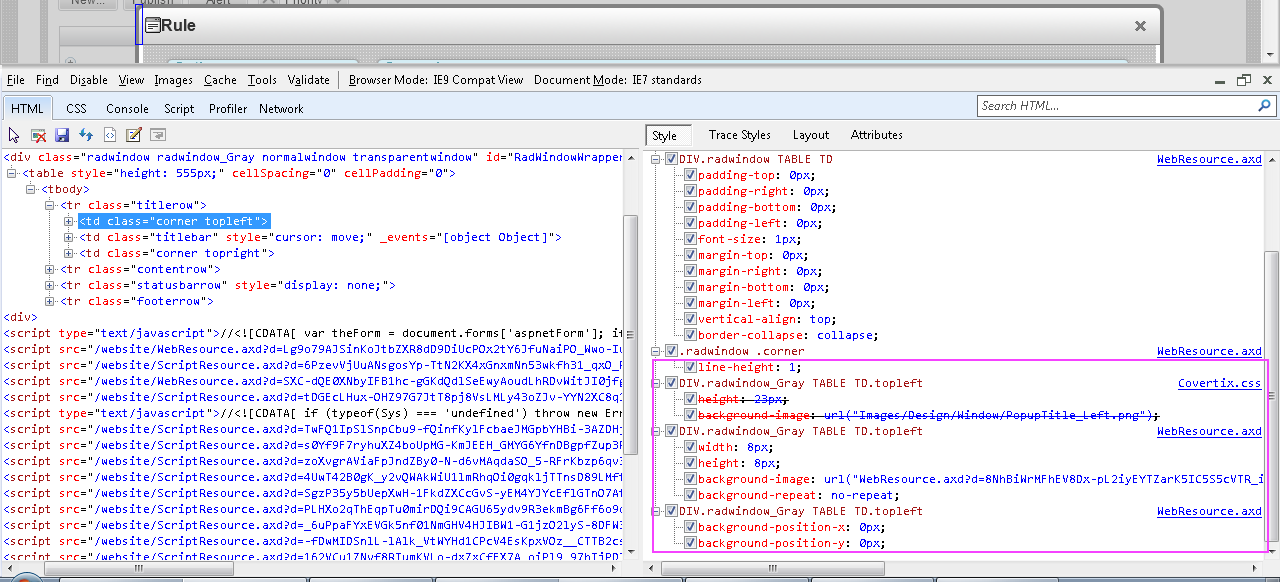The image size is (1280, 582).
Task: Close the Rule dialog with its X
Action: [x=1140, y=26]
